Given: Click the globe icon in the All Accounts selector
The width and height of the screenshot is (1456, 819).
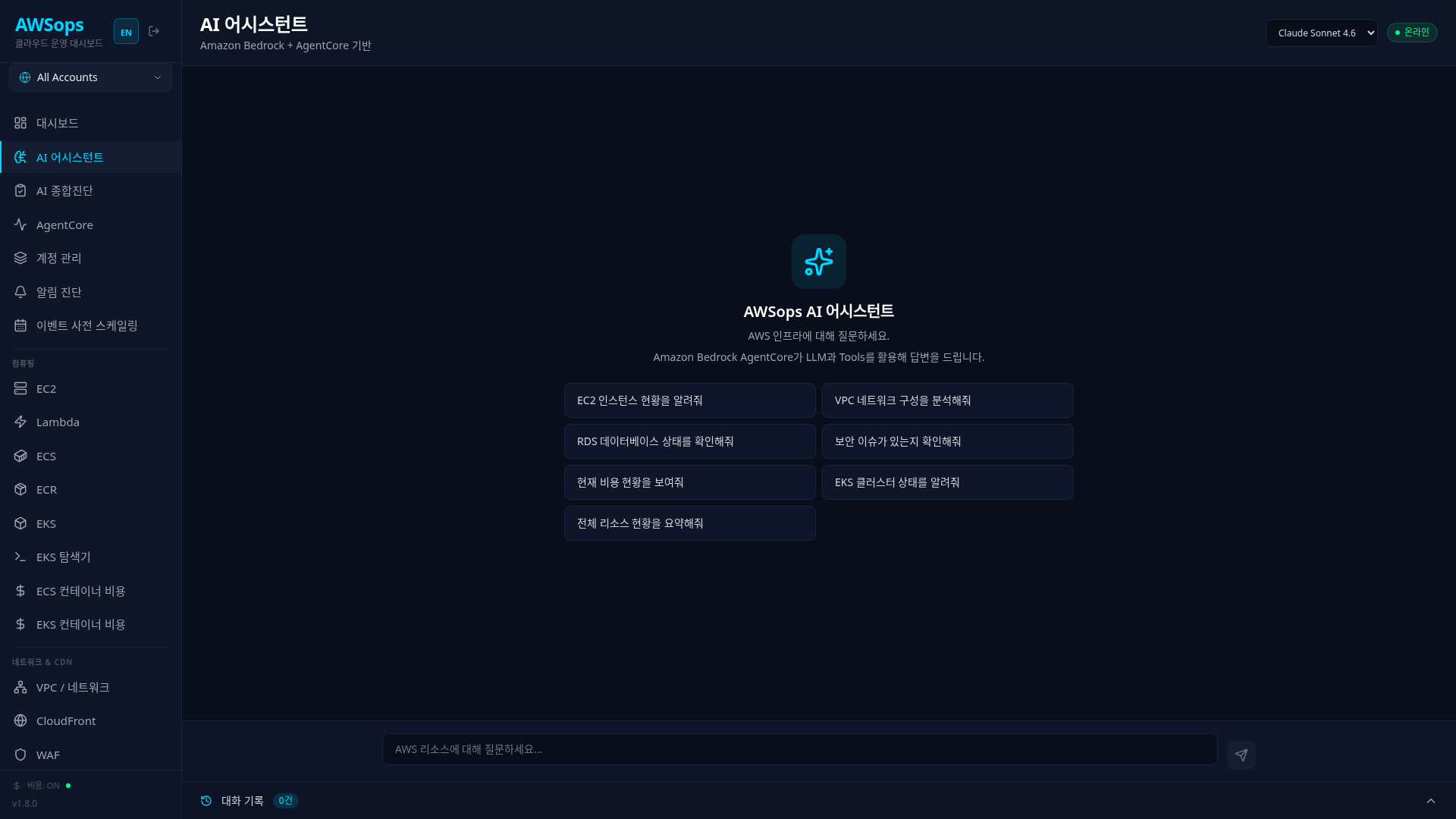Looking at the screenshot, I should 25,77.
